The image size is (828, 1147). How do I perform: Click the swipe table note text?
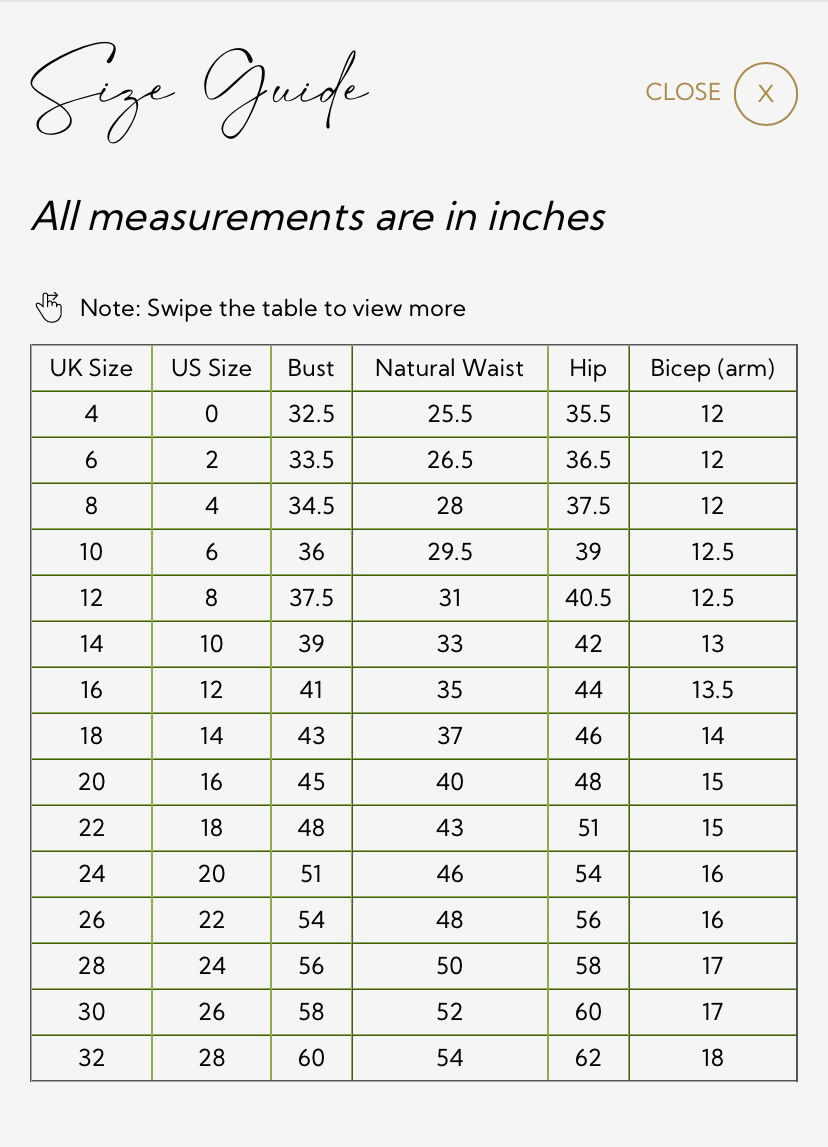pos(272,308)
